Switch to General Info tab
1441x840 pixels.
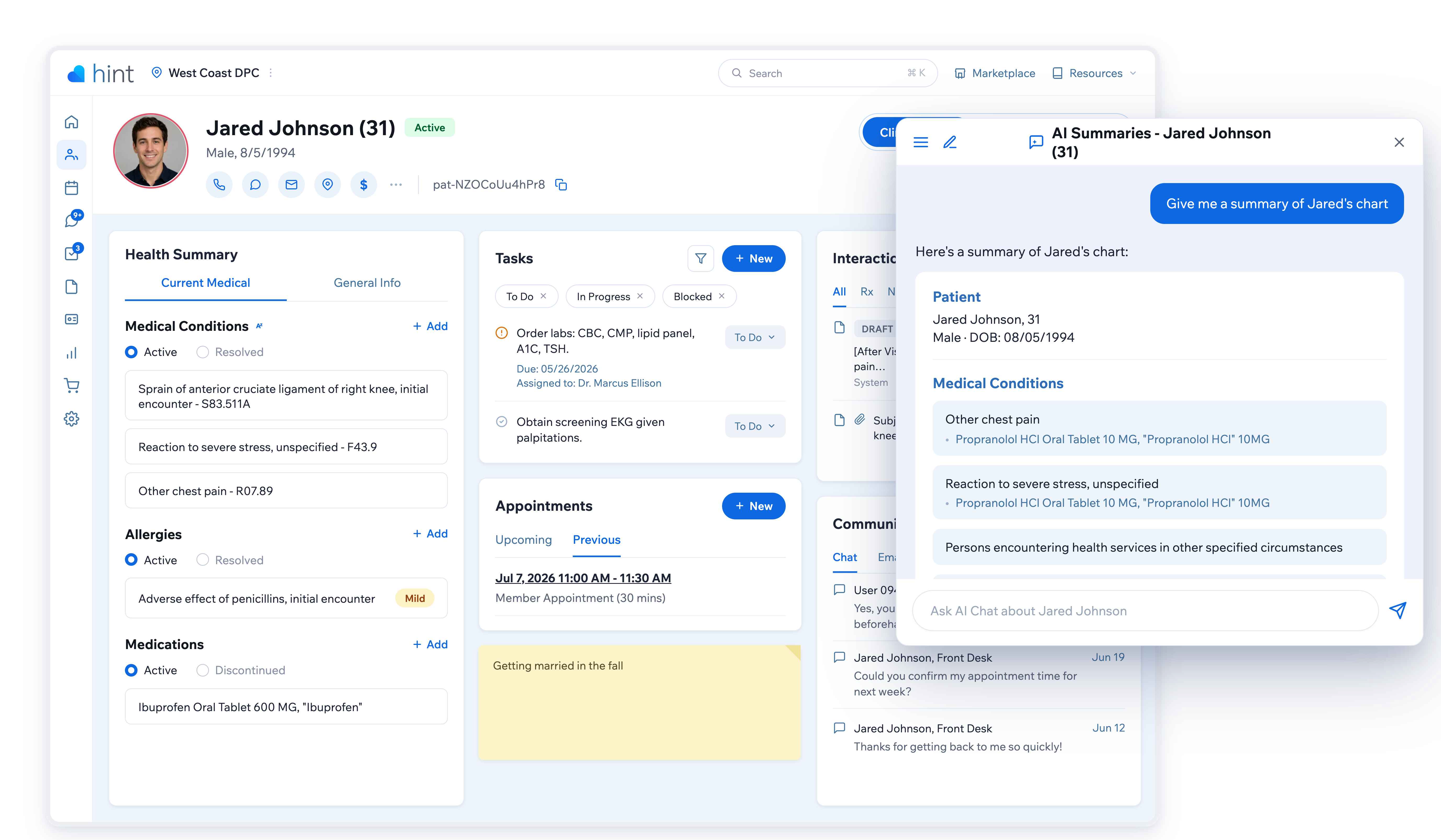pyautogui.click(x=367, y=283)
